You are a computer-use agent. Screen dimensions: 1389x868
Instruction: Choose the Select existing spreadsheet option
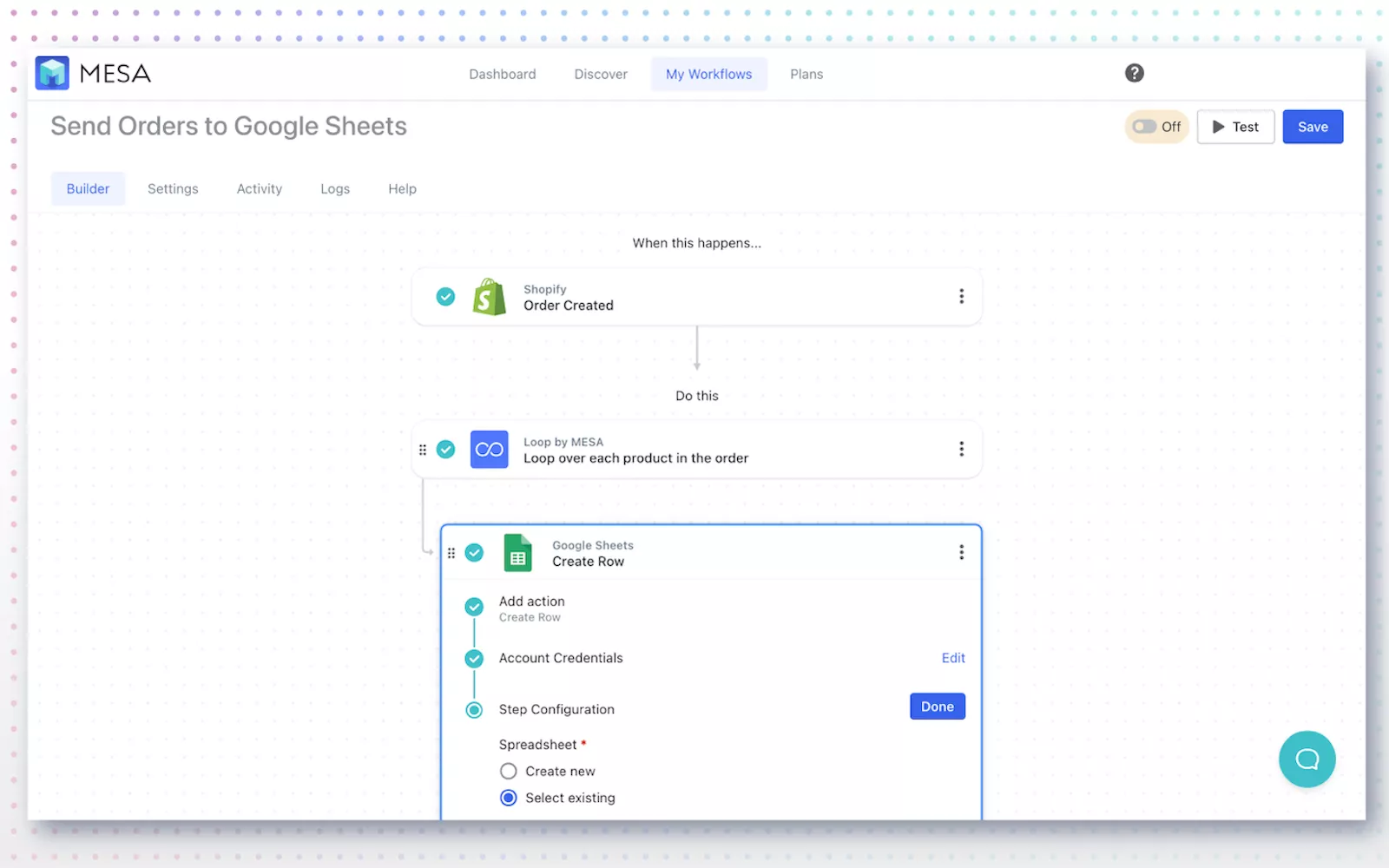point(509,798)
